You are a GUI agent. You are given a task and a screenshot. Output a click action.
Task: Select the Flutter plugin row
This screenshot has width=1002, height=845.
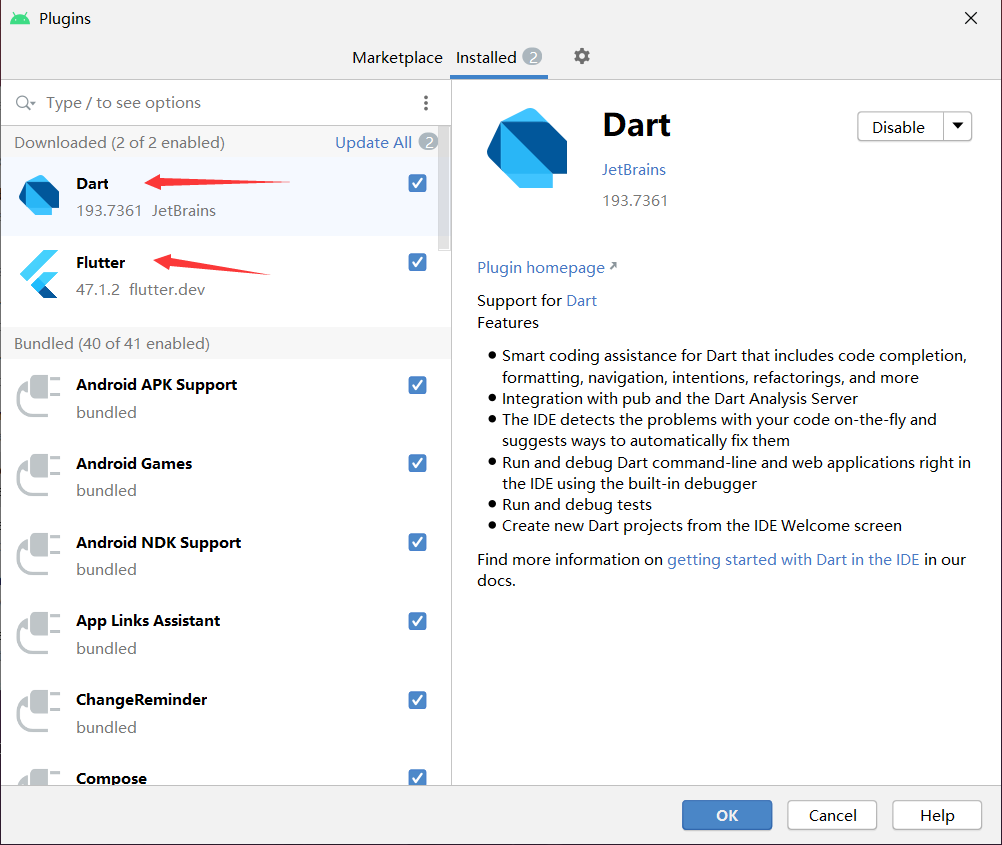[x=220, y=275]
